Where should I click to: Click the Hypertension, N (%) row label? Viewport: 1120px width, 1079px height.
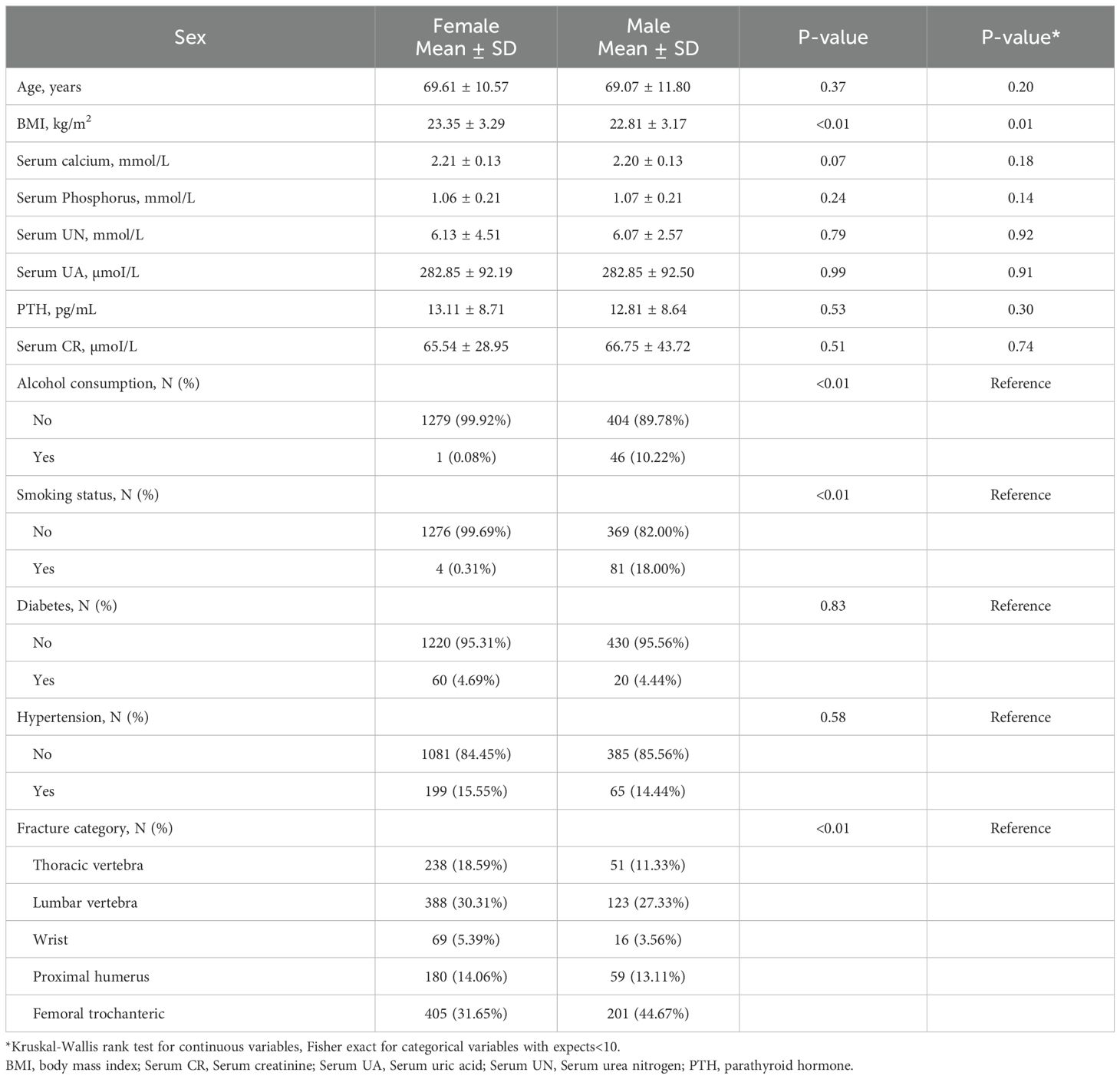coord(82,717)
